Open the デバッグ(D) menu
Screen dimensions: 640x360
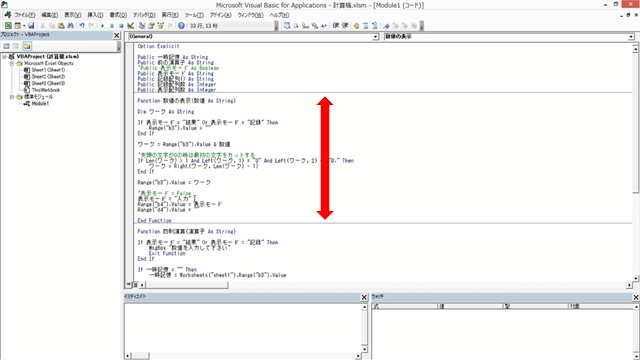pos(144,15)
